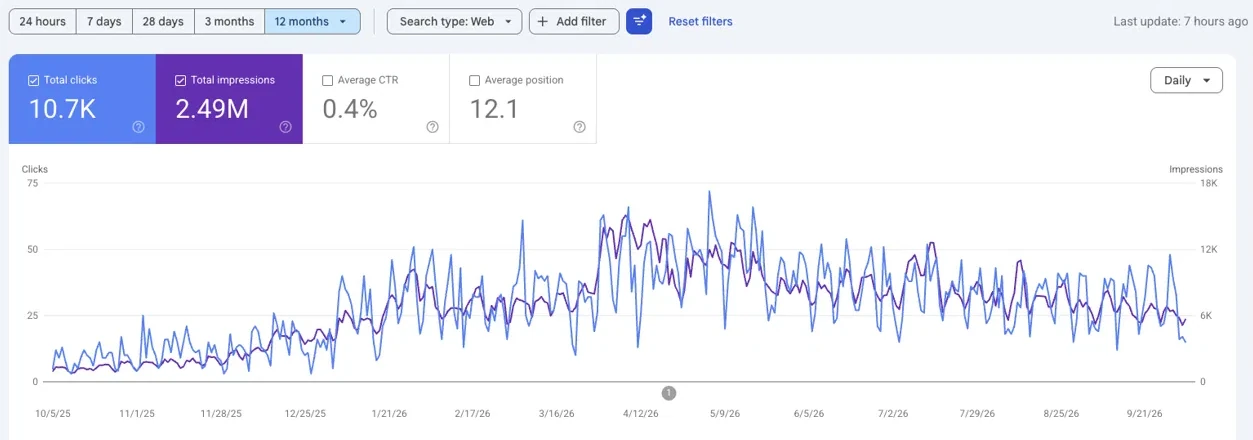Enable the Average position checkbox

coord(475,80)
